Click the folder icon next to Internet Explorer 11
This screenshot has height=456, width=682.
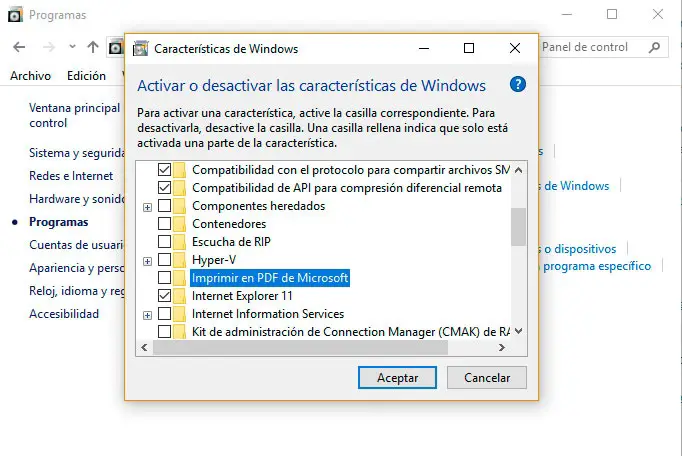[179, 296]
